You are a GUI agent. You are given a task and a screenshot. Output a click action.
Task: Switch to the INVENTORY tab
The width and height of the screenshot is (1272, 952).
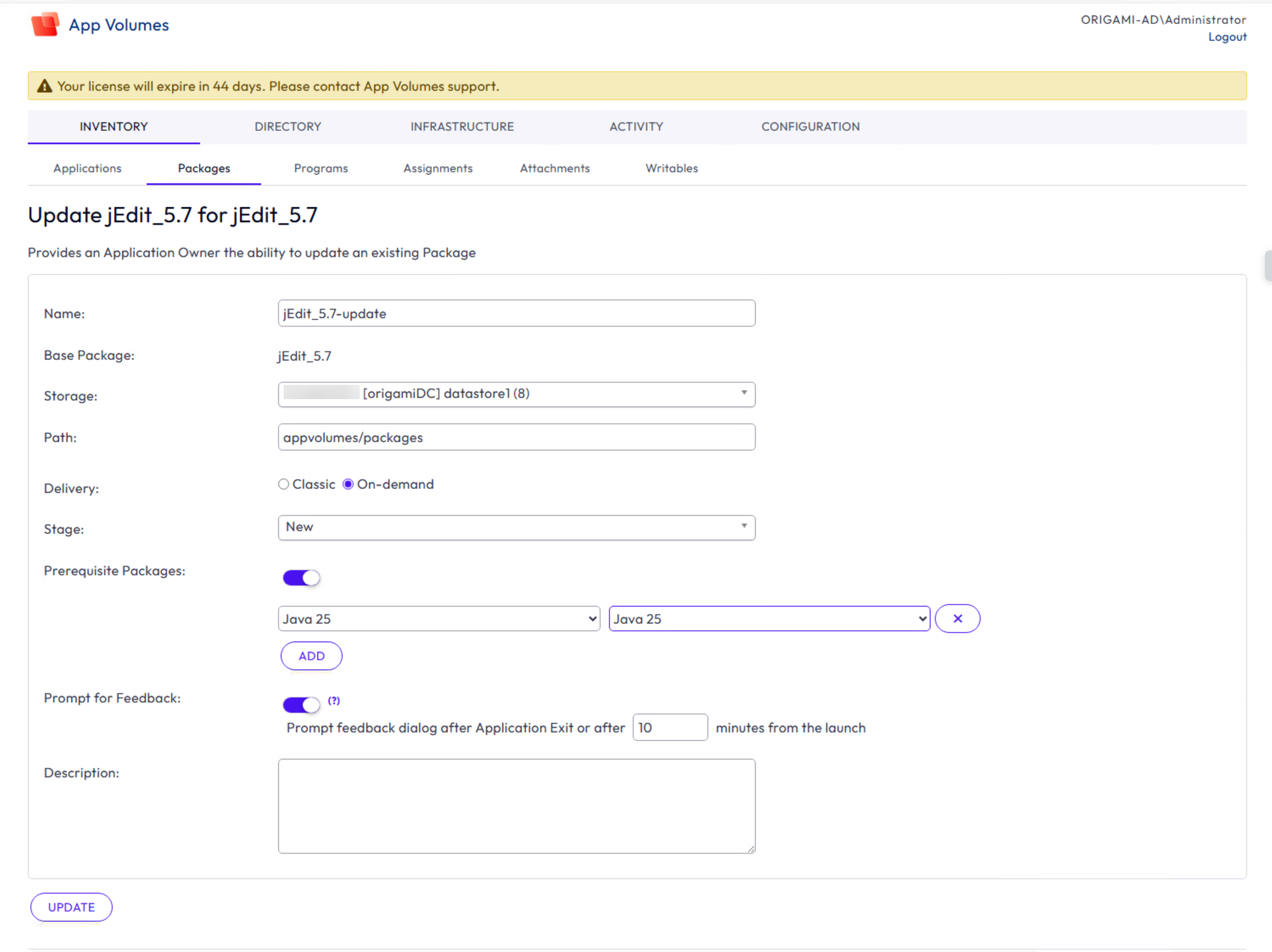click(x=114, y=127)
